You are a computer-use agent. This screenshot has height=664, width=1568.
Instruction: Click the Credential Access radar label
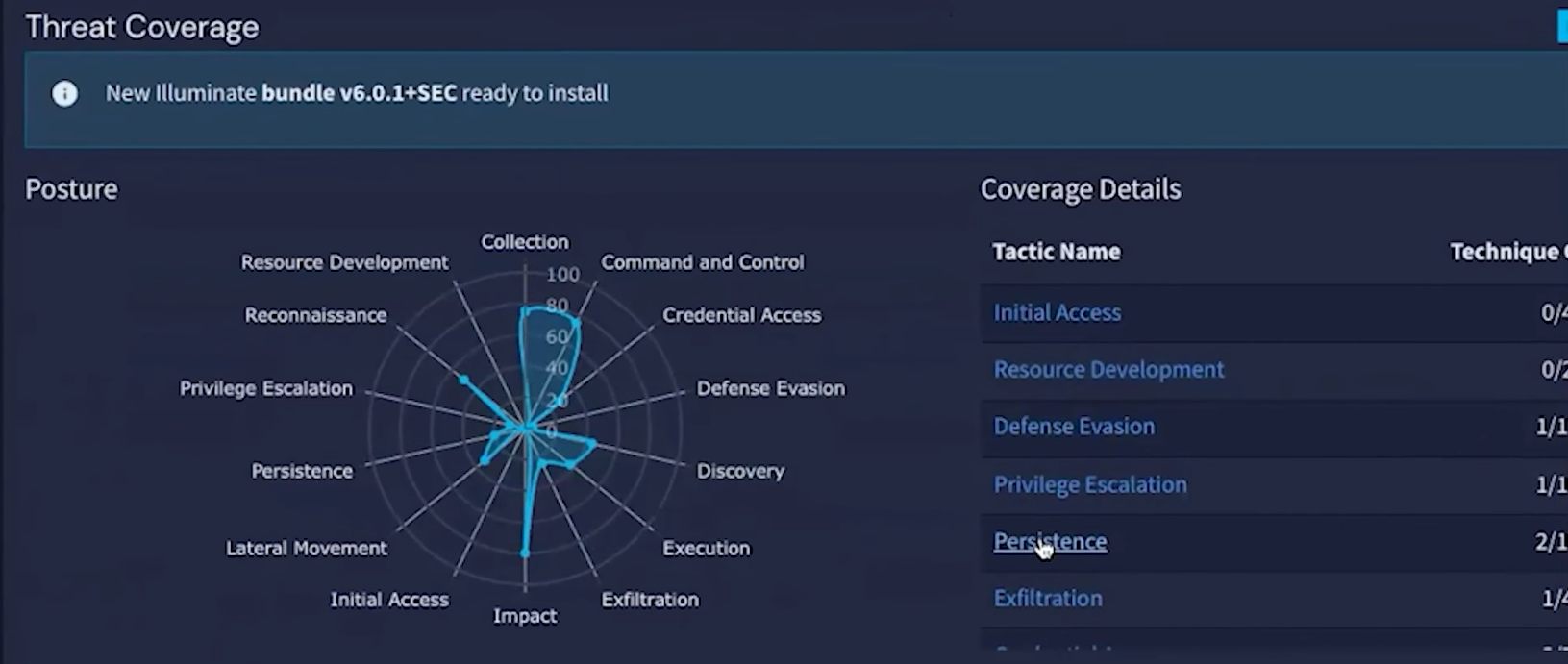[742, 315]
